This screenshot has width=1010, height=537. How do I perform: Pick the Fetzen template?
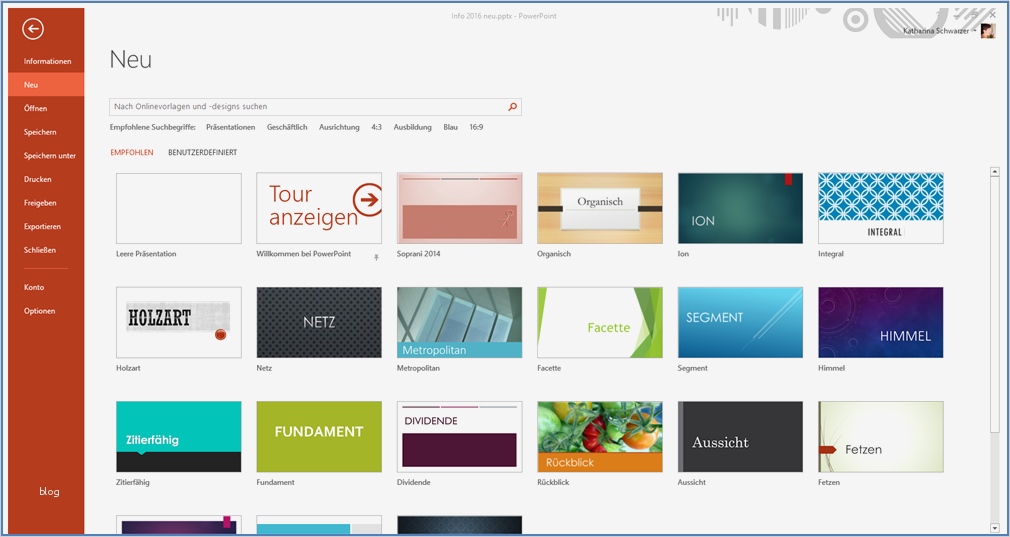(x=881, y=437)
